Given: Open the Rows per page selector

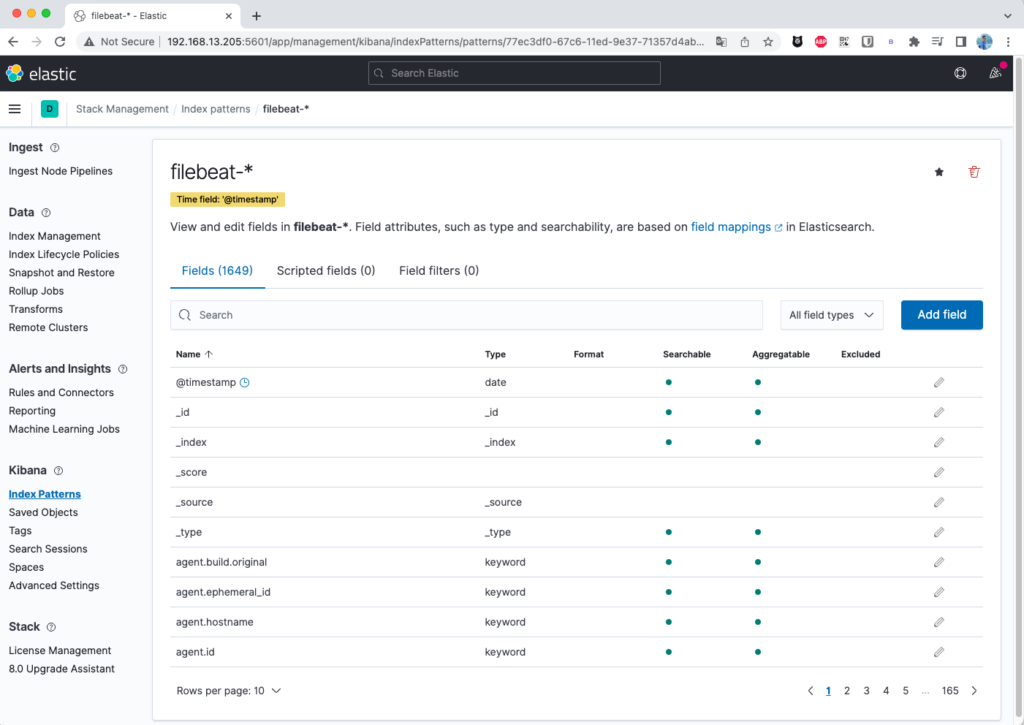Looking at the screenshot, I should (x=229, y=690).
